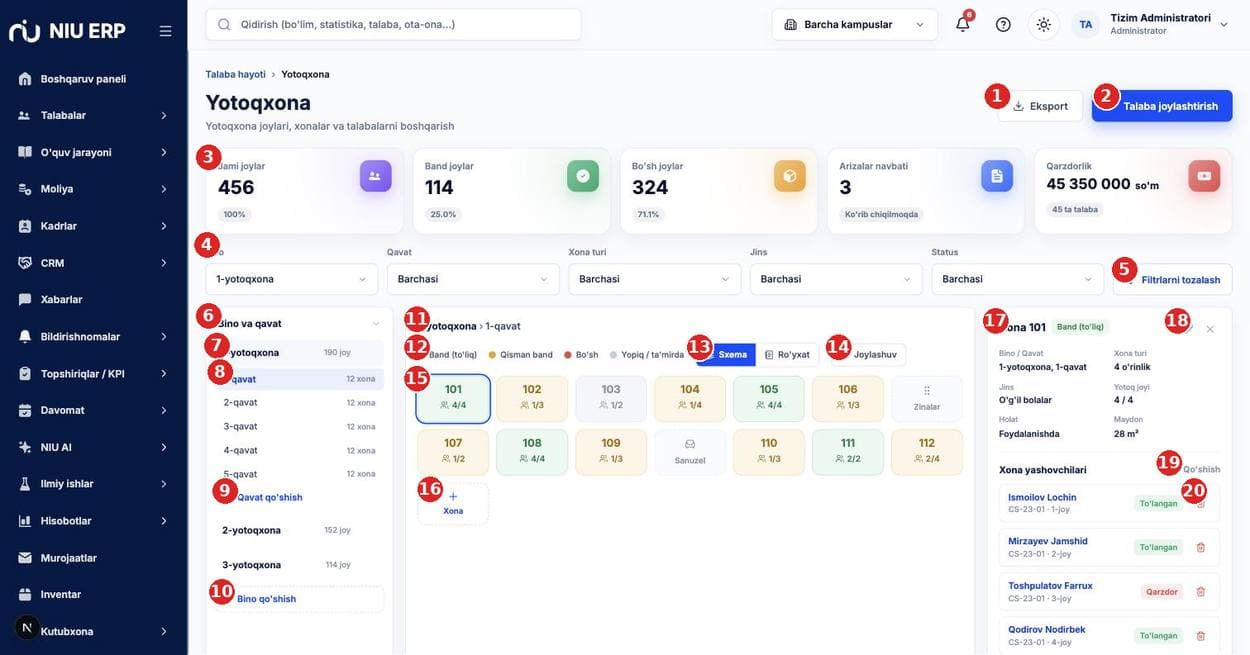Click the Eksport button
The width and height of the screenshot is (1250, 655).
coord(1040,106)
